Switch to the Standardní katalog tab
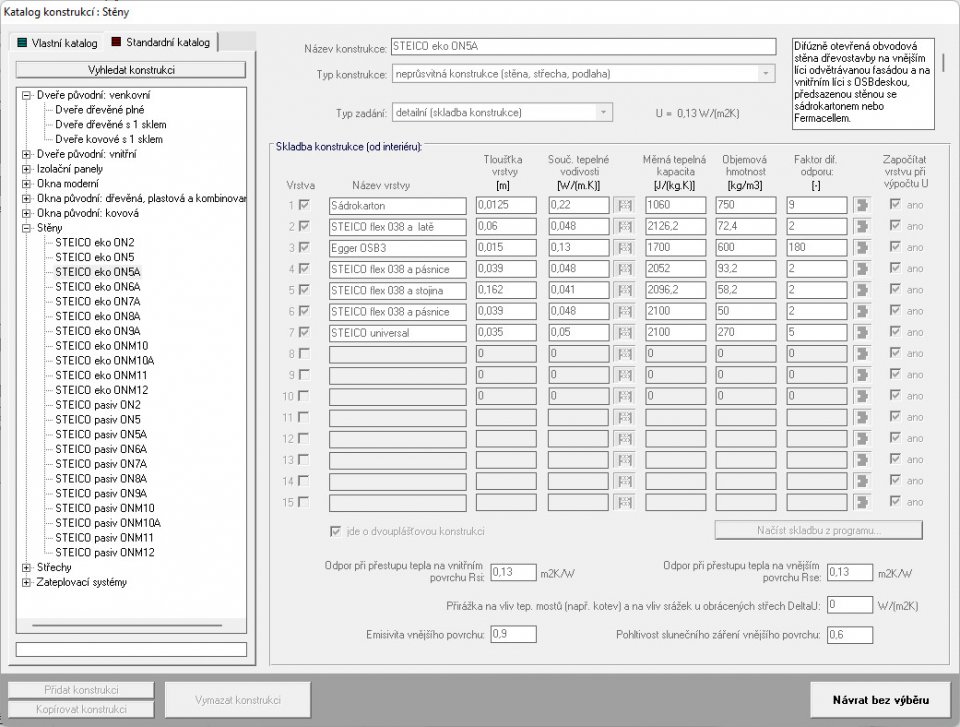This screenshot has height=727, width=960. click(161, 42)
